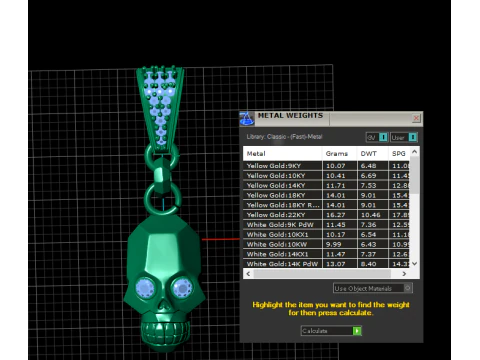
Task: Sort by the Grams column header
Action: [x=339, y=154]
